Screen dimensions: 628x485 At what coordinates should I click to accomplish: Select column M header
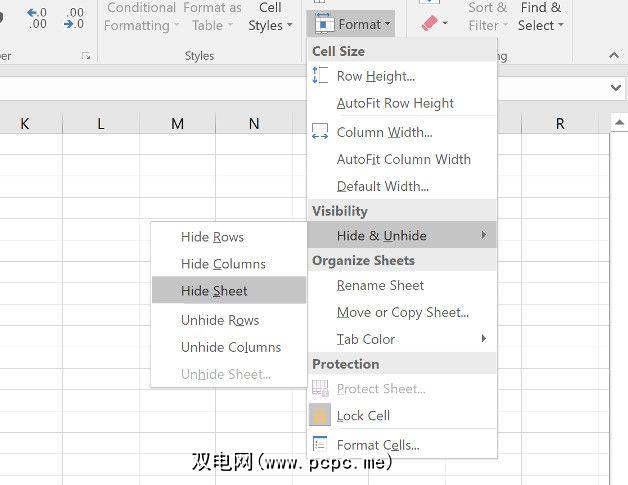pos(177,123)
